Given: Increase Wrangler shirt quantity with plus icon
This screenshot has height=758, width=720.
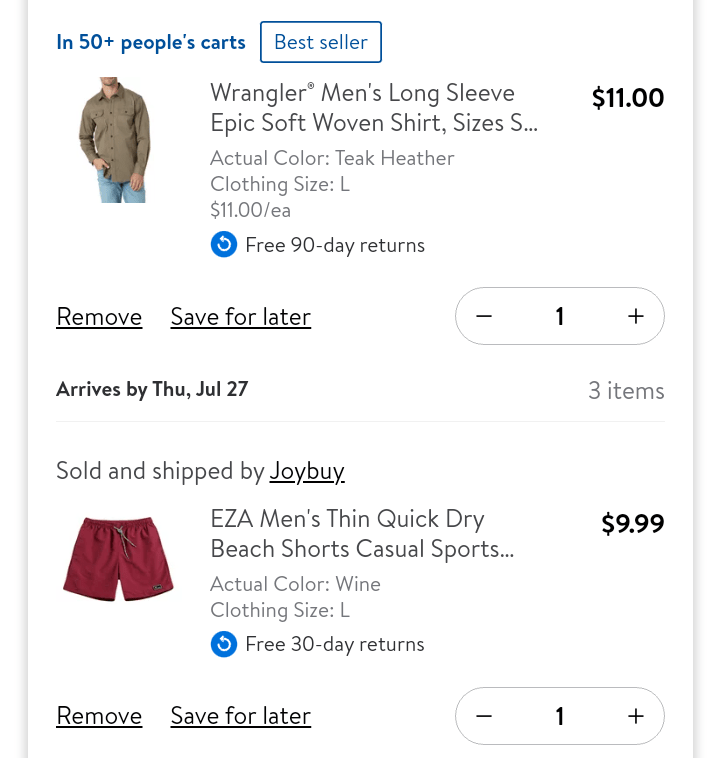Looking at the screenshot, I should [636, 316].
